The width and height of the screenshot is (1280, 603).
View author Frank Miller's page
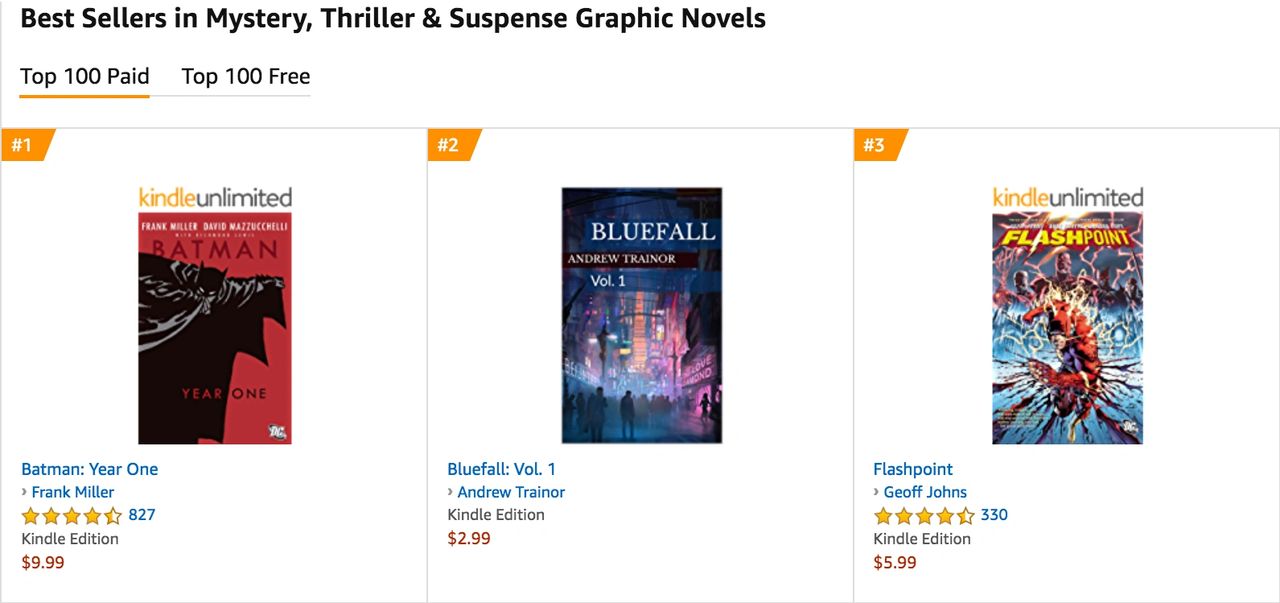(73, 492)
